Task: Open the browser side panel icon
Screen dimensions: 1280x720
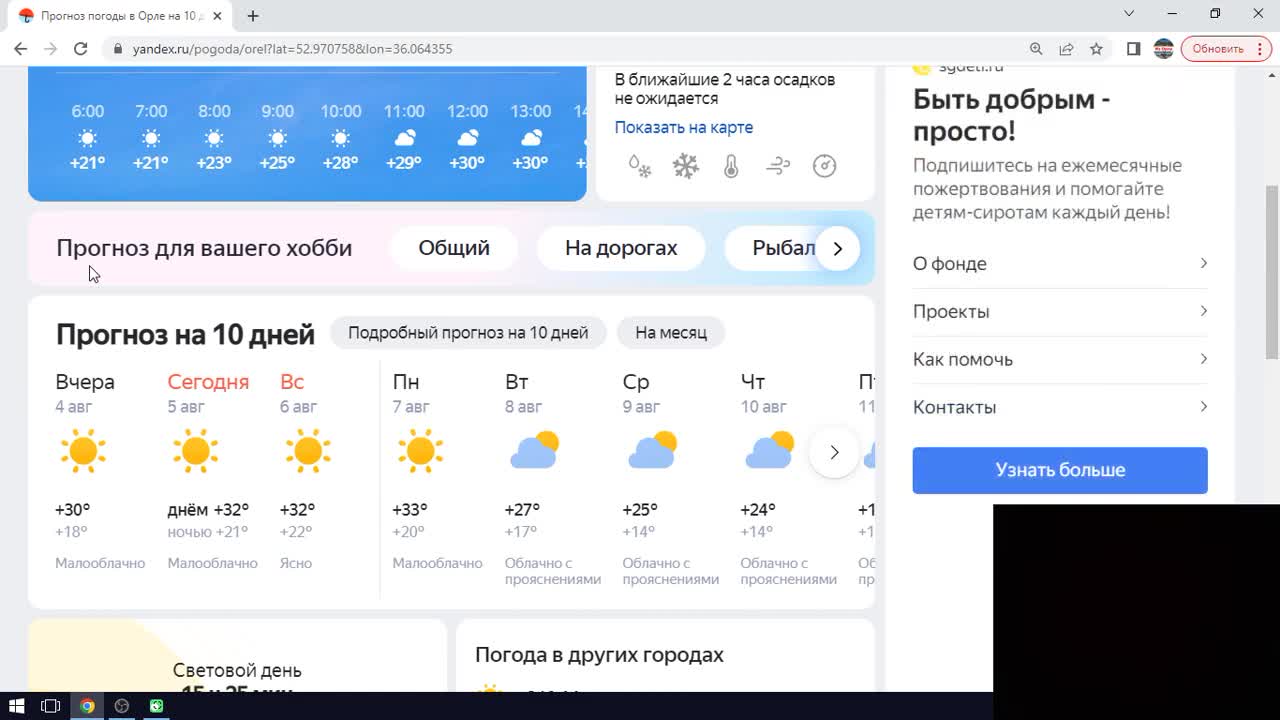Action: pyautogui.click(x=1133, y=48)
